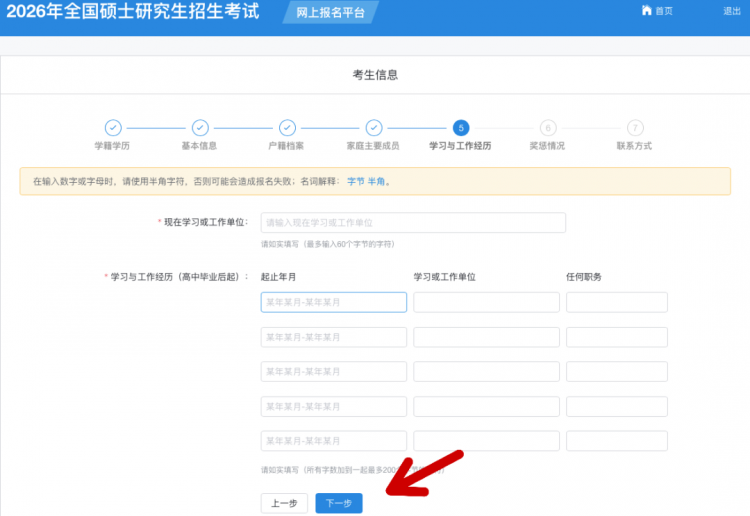This screenshot has height=516, width=750.
Task: Click the home icon labeled 首页
Action: (x=646, y=11)
